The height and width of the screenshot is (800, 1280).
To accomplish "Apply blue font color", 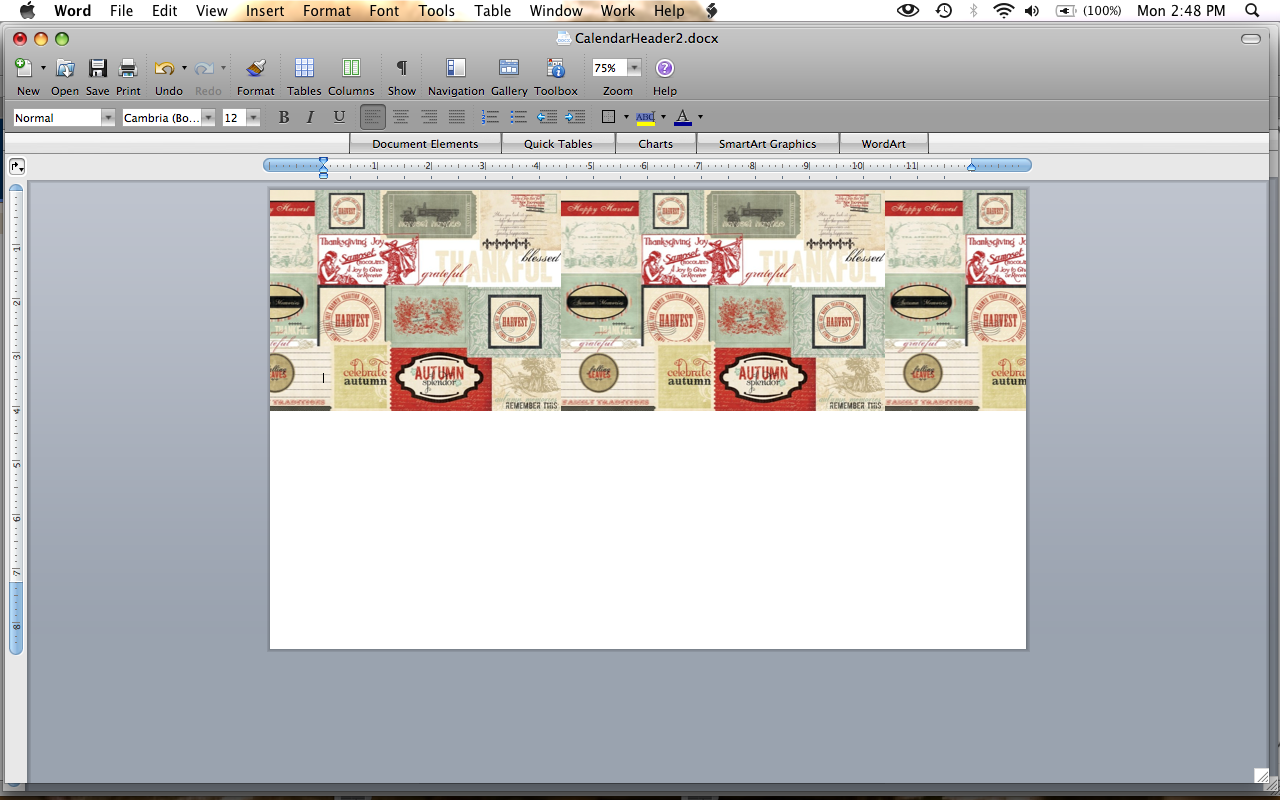I will click(x=683, y=117).
